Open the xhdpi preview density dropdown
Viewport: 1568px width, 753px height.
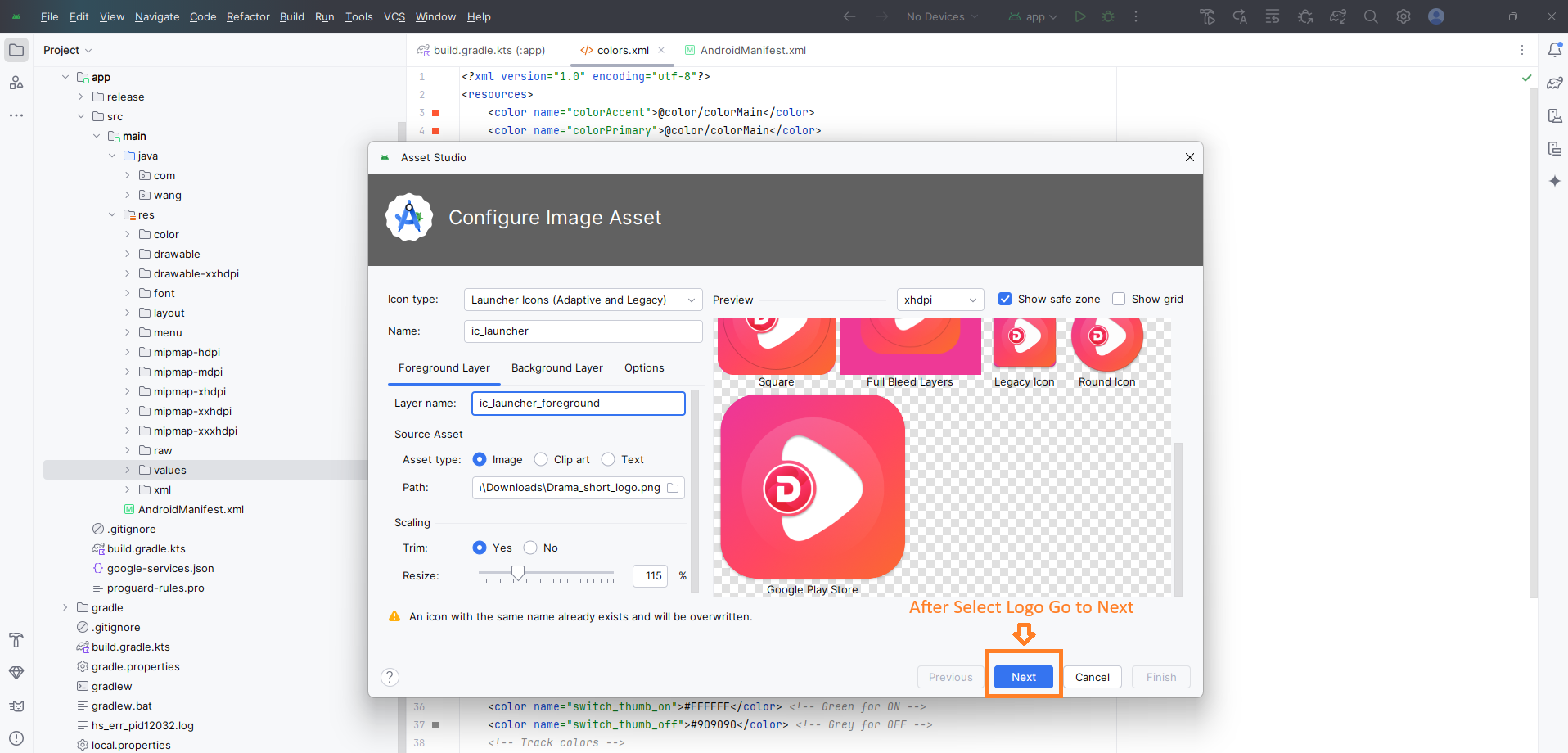(940, 300)
